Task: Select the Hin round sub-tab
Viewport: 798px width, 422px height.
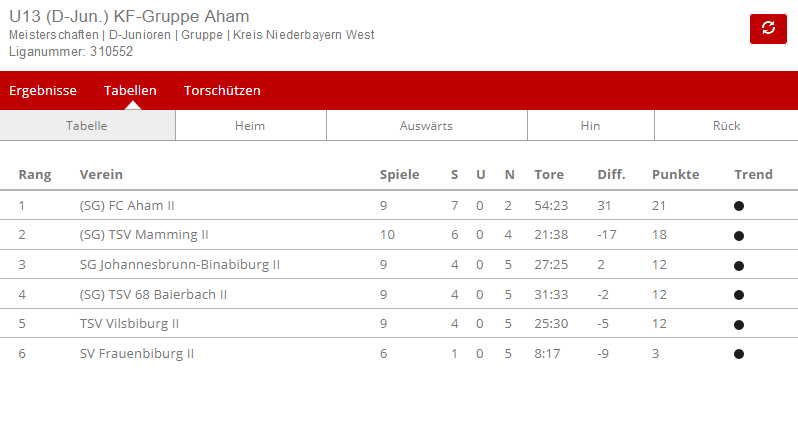Action: [590, 126]
